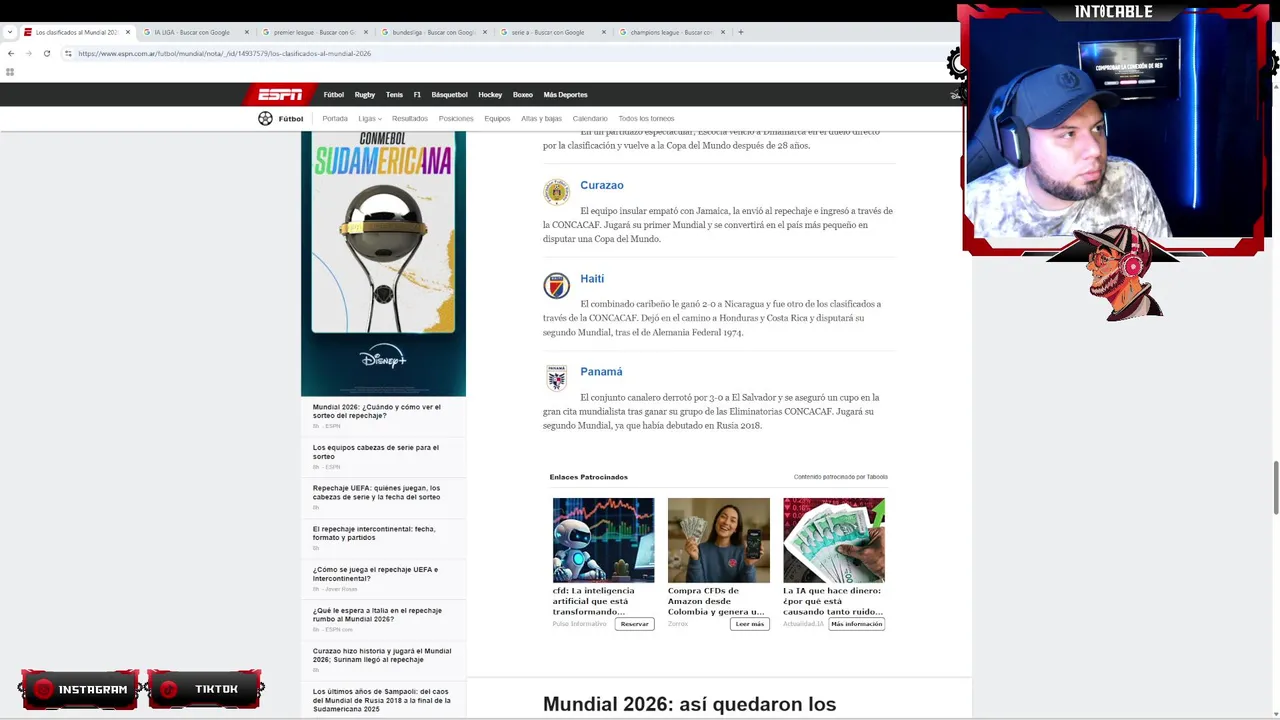
Task: Click the Amazon CFDs ad thumbnail
Action: 719,540
